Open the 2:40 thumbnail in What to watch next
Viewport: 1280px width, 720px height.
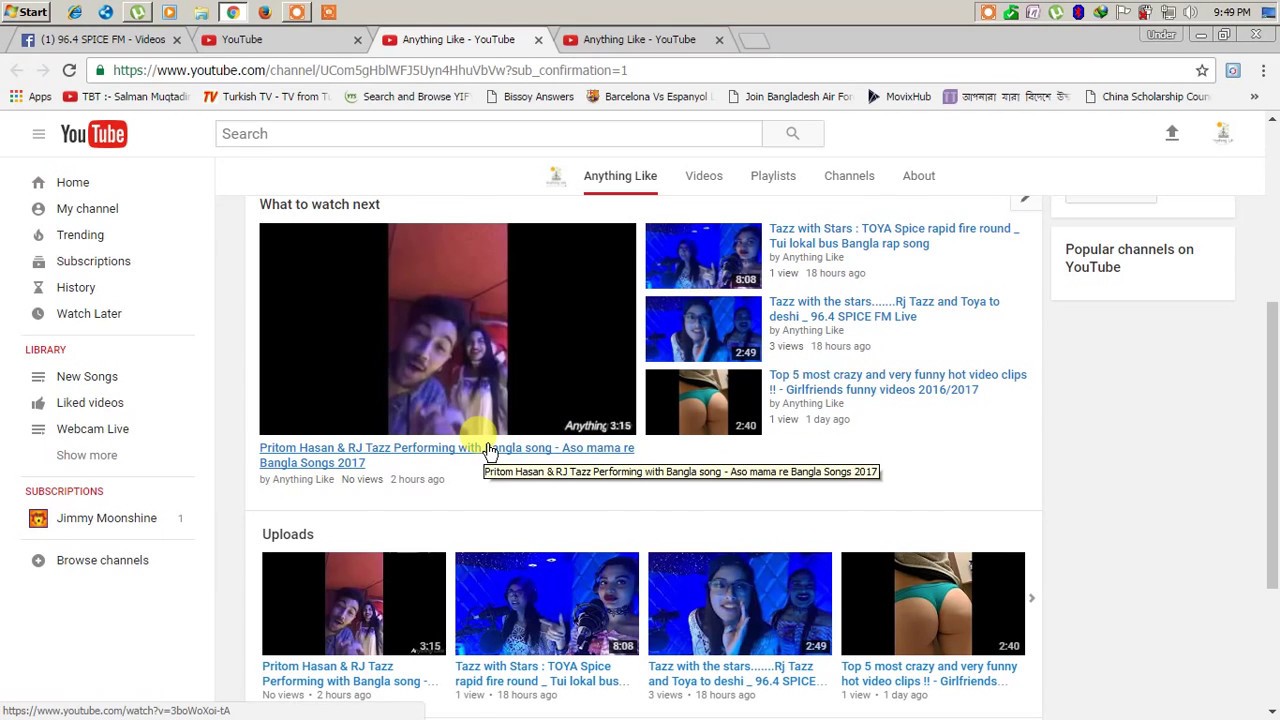pos(703,402)
